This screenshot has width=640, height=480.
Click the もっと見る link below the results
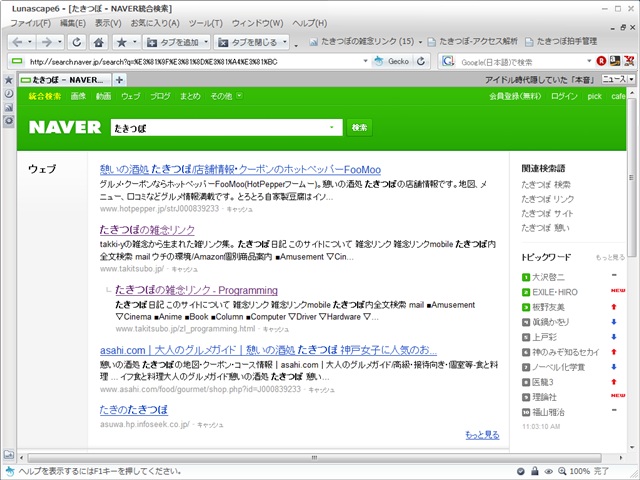(x=482, y=435)
